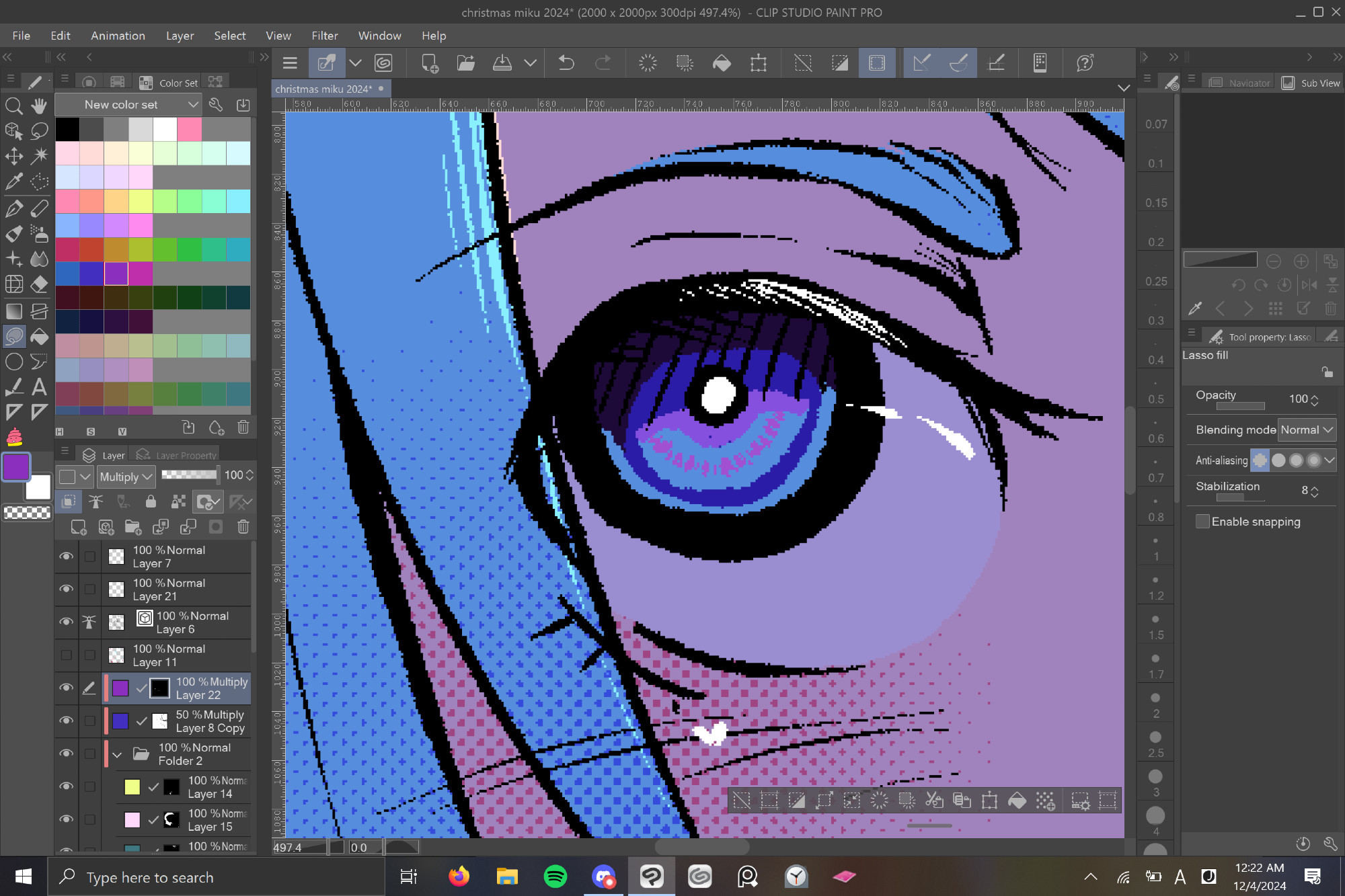This screenshot has height=896, width=1345.
Task: Click the Help support icon in command bar
Action: click(1085, 63)
